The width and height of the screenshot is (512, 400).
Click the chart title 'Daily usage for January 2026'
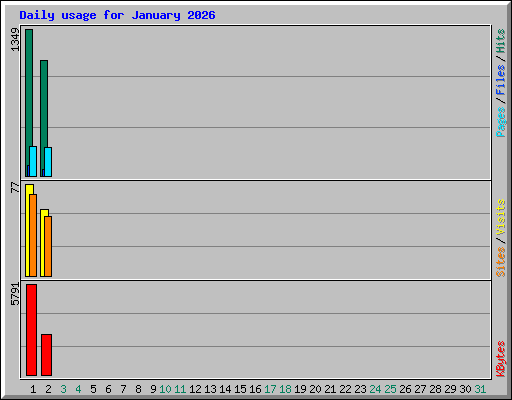117,15
